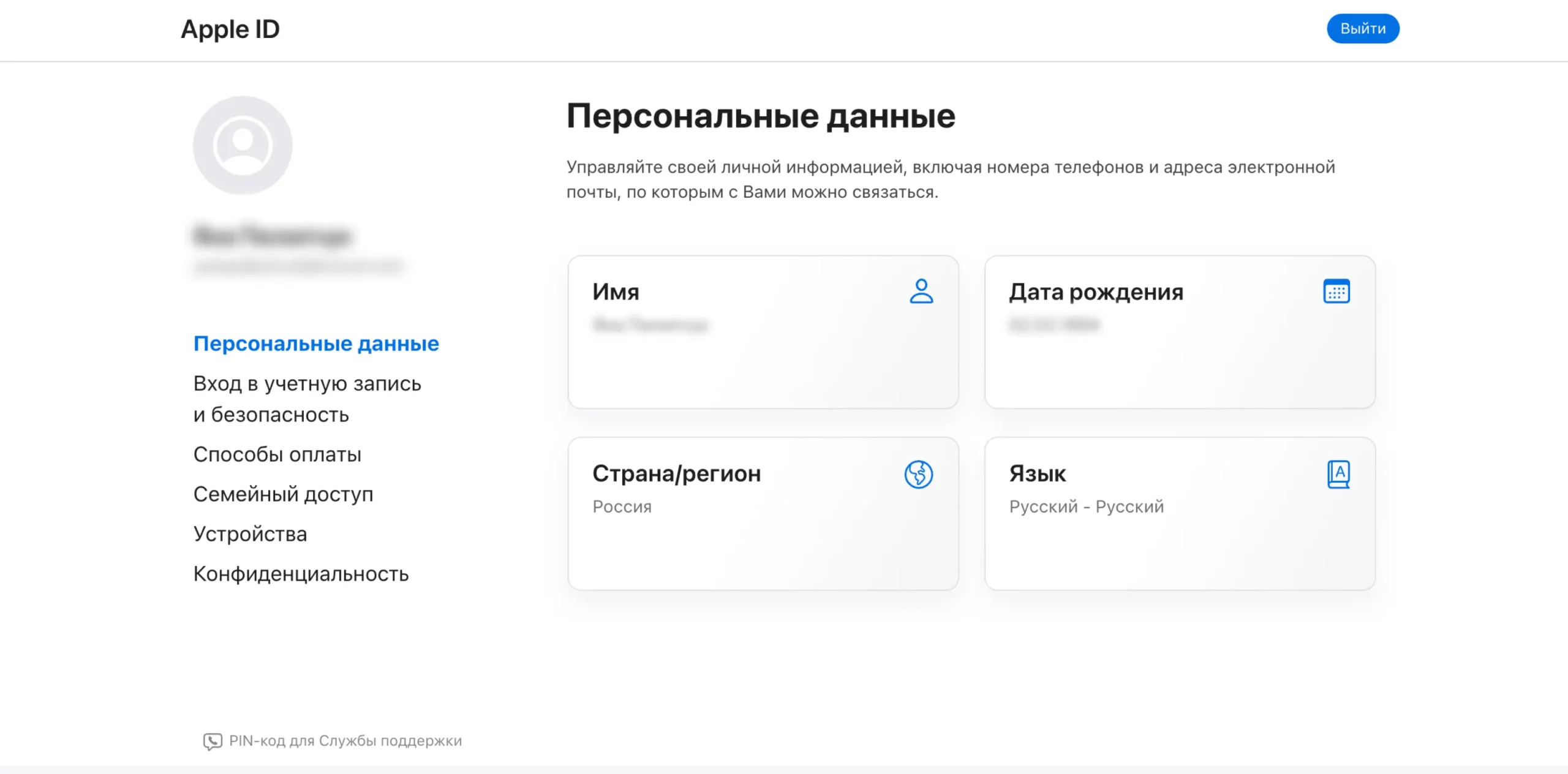Viewport: 1568px width, 774px height.
Task: Click the globe icon on Страна/регион card
Action: (918, 474)
